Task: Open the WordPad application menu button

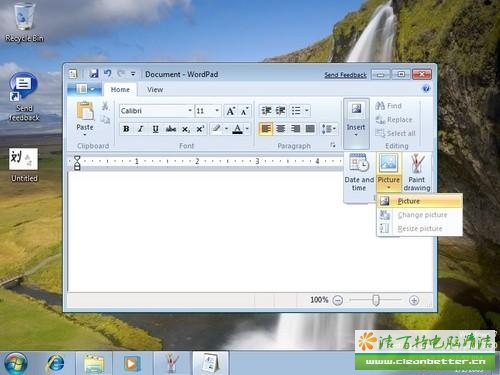Action: click(x=85, y=89)
